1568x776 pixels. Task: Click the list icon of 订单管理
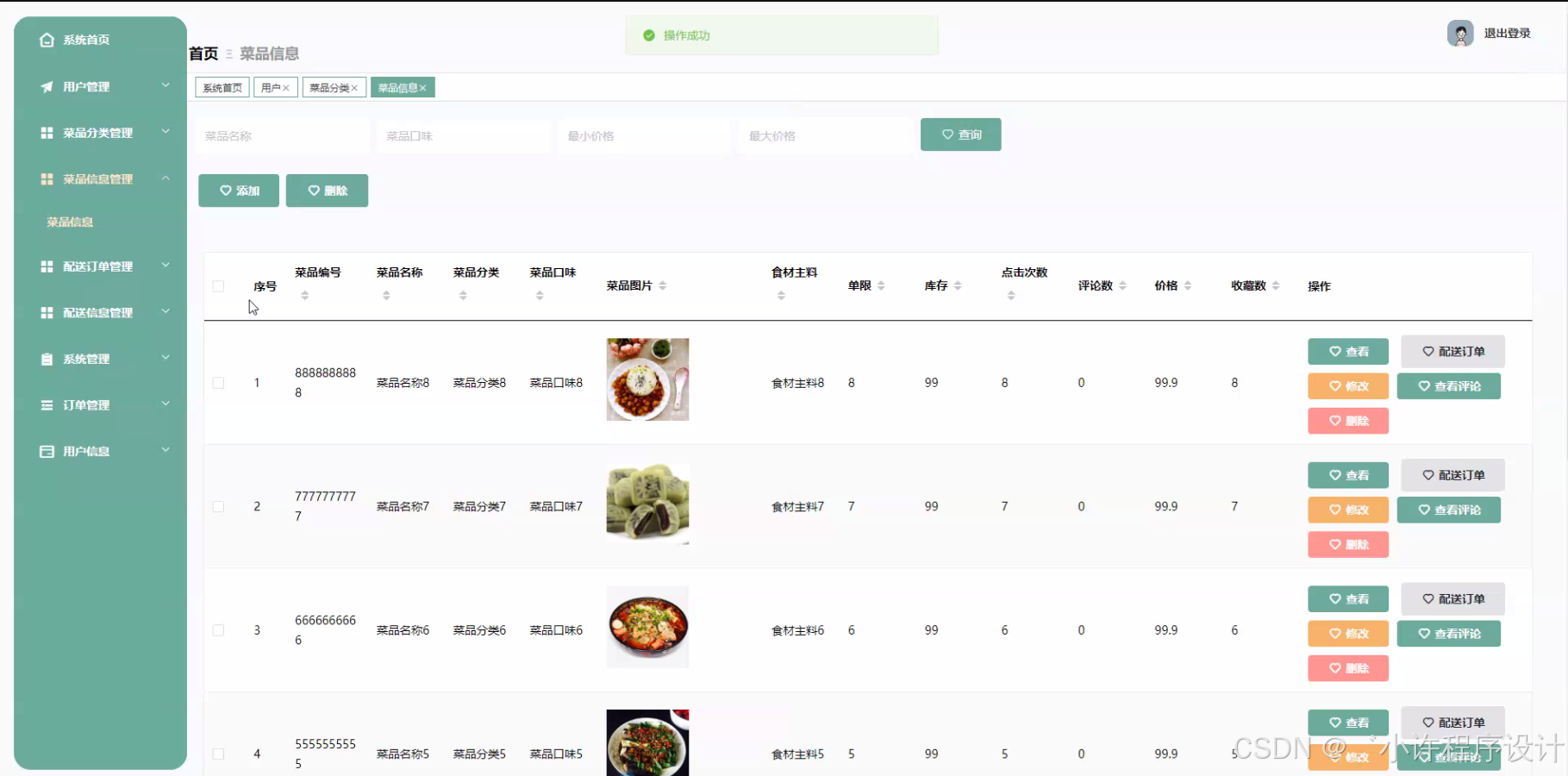[x=47, y=405]
